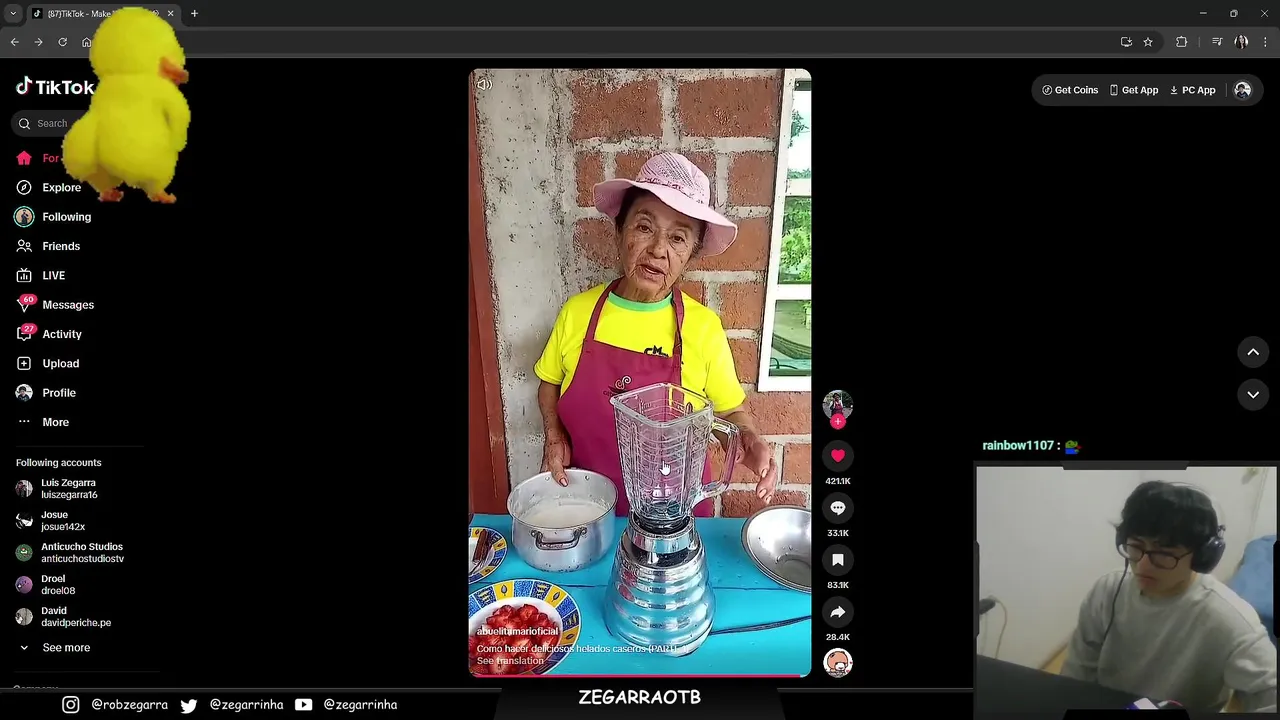Image resolution: width=1280 pixels, height=720 pixels.
Task: Click the Explore compass icon
Action: [x=24, y=188]
